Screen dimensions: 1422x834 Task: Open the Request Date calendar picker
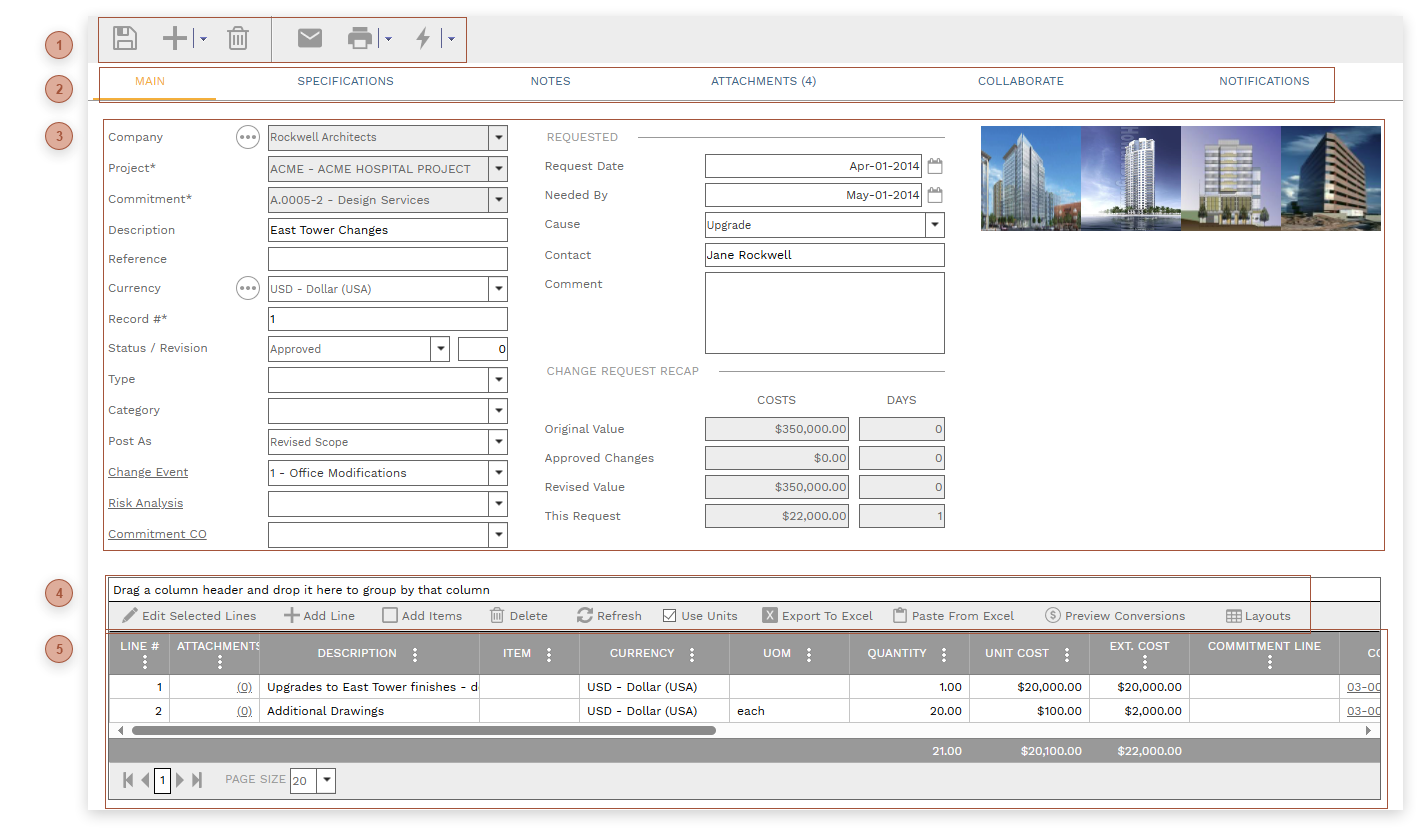pos(935,166)
